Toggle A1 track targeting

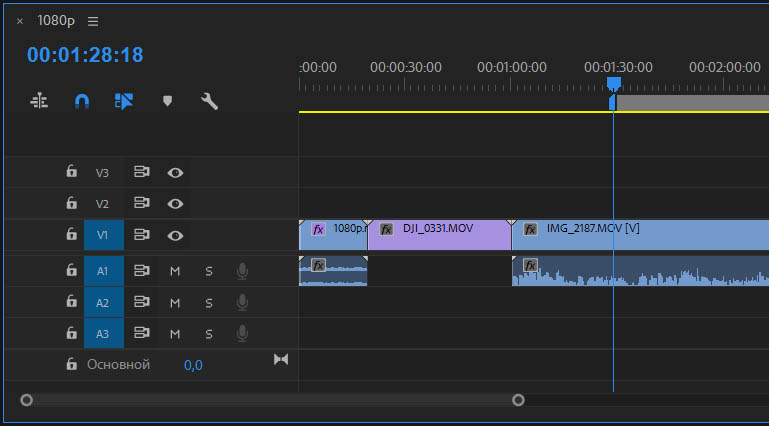pos(103,271)
